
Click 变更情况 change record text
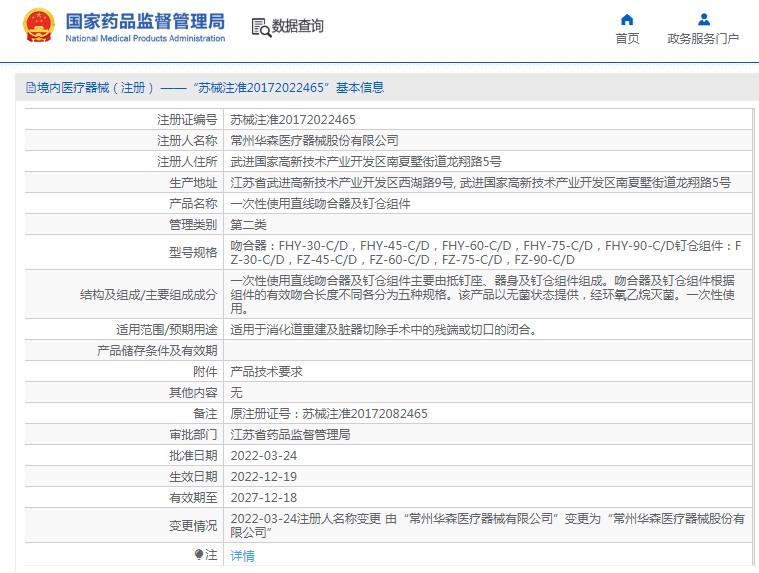click(487, 526)
